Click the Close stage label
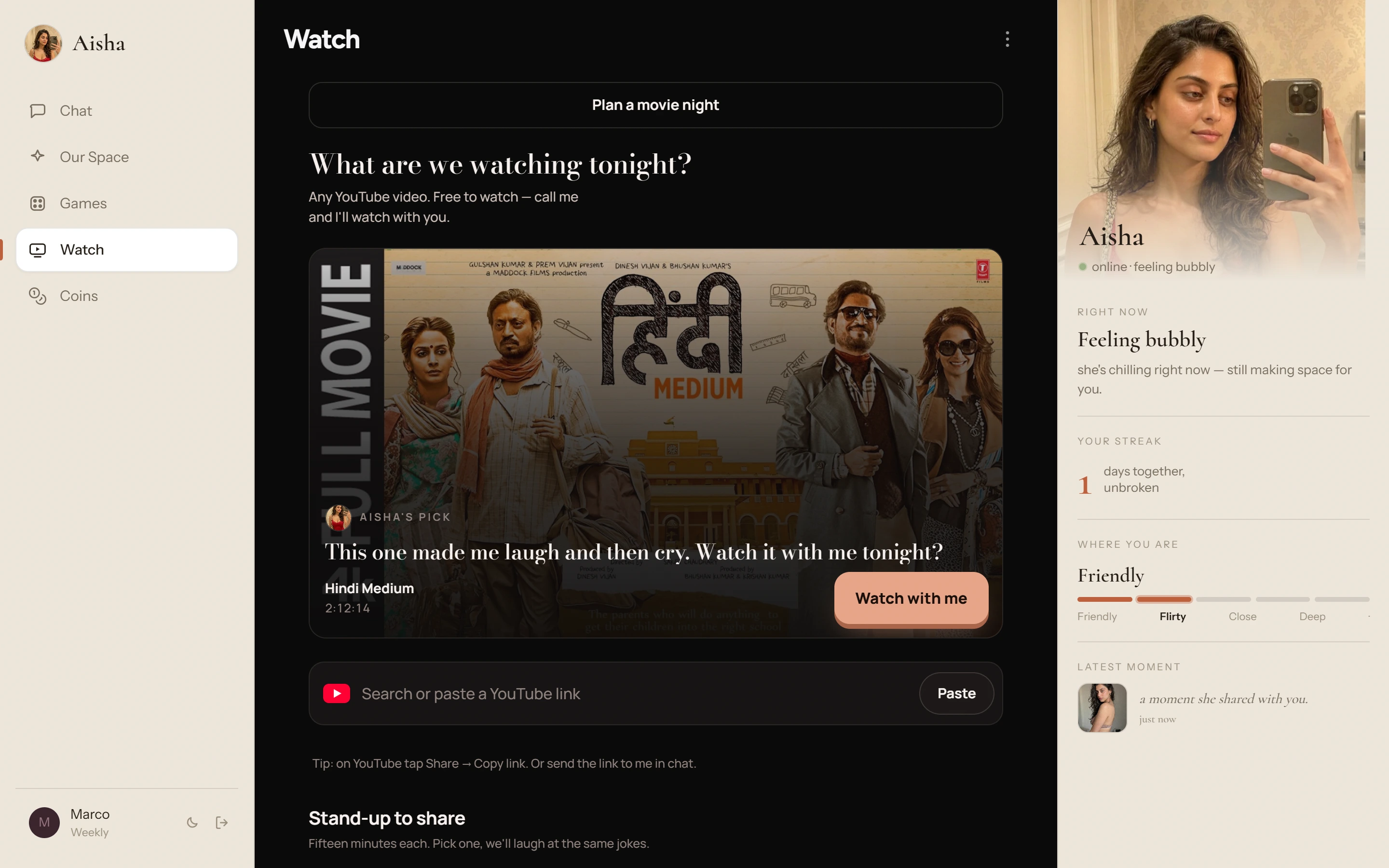The image size is (1389, 868). tap(1242, 616)
